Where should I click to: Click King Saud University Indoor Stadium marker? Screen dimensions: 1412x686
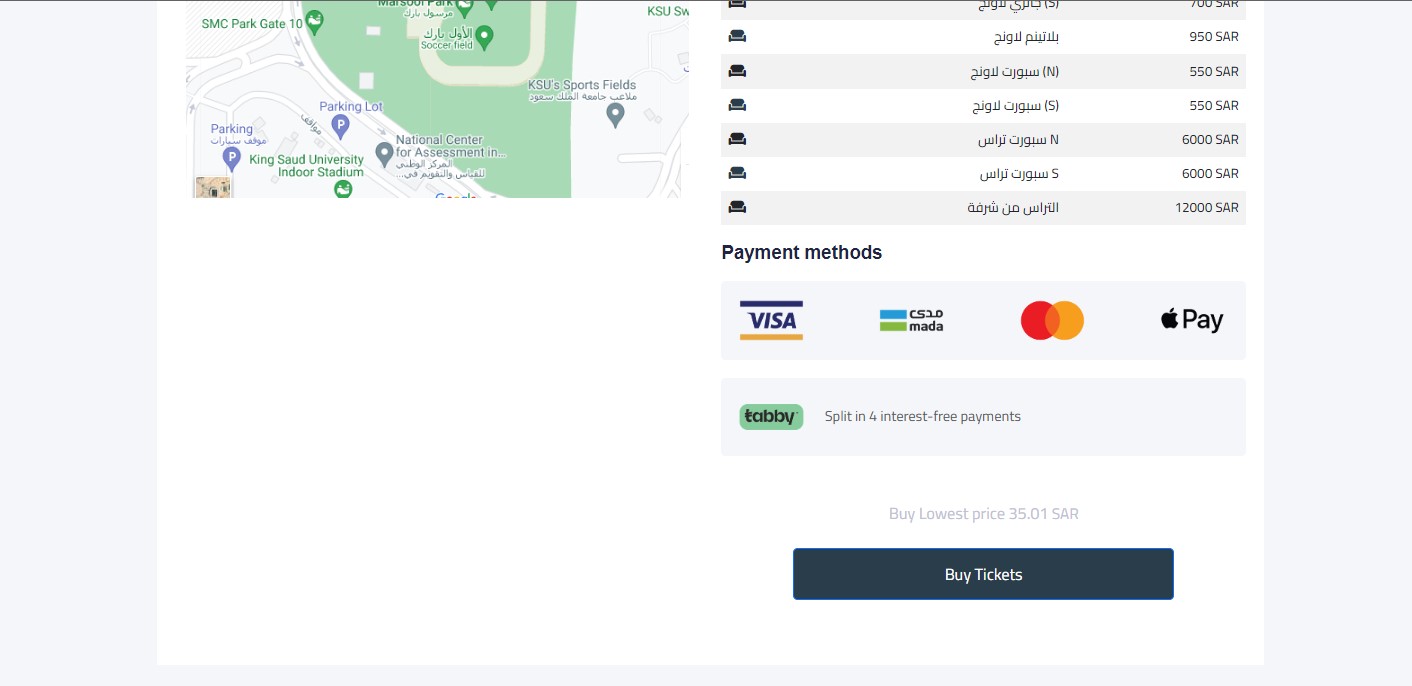pyautogui.click(x=344, y=188)
